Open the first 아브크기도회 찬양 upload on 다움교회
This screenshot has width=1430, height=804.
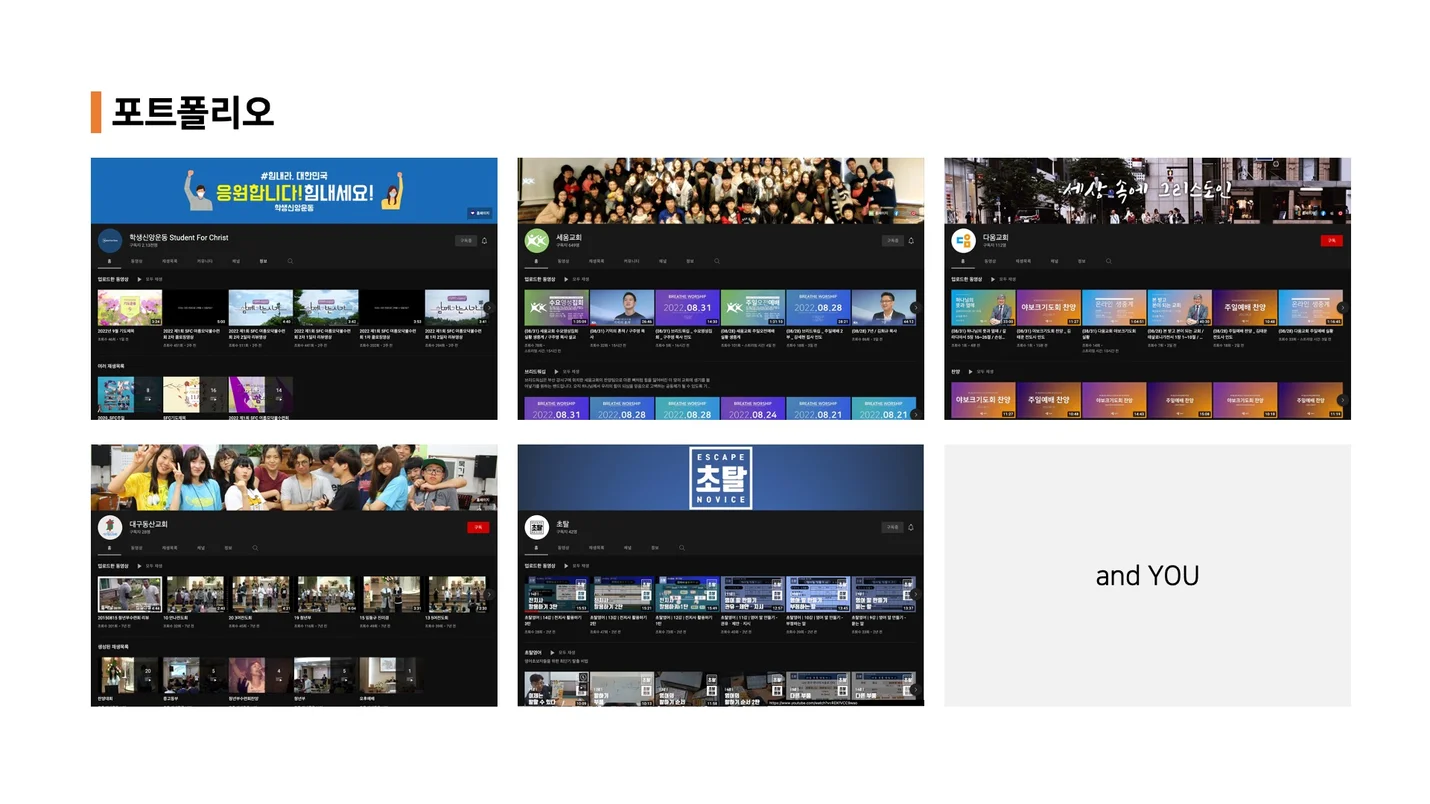tap(1048, 308)
